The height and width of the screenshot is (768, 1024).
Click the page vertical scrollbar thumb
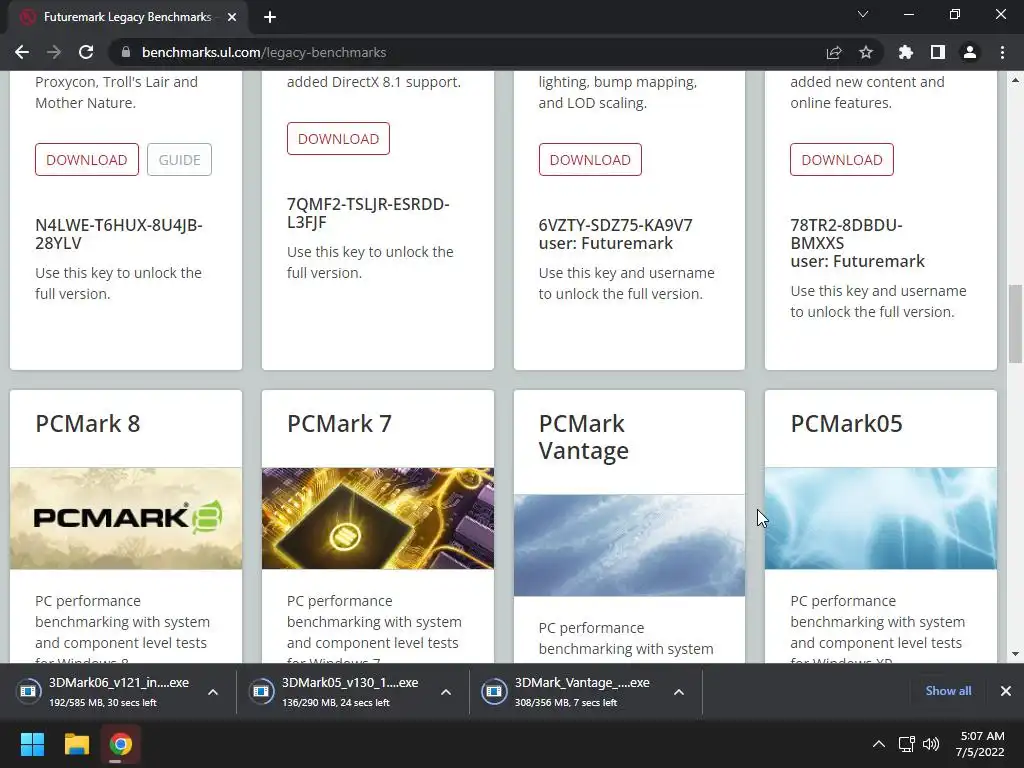click(1015, 323)
